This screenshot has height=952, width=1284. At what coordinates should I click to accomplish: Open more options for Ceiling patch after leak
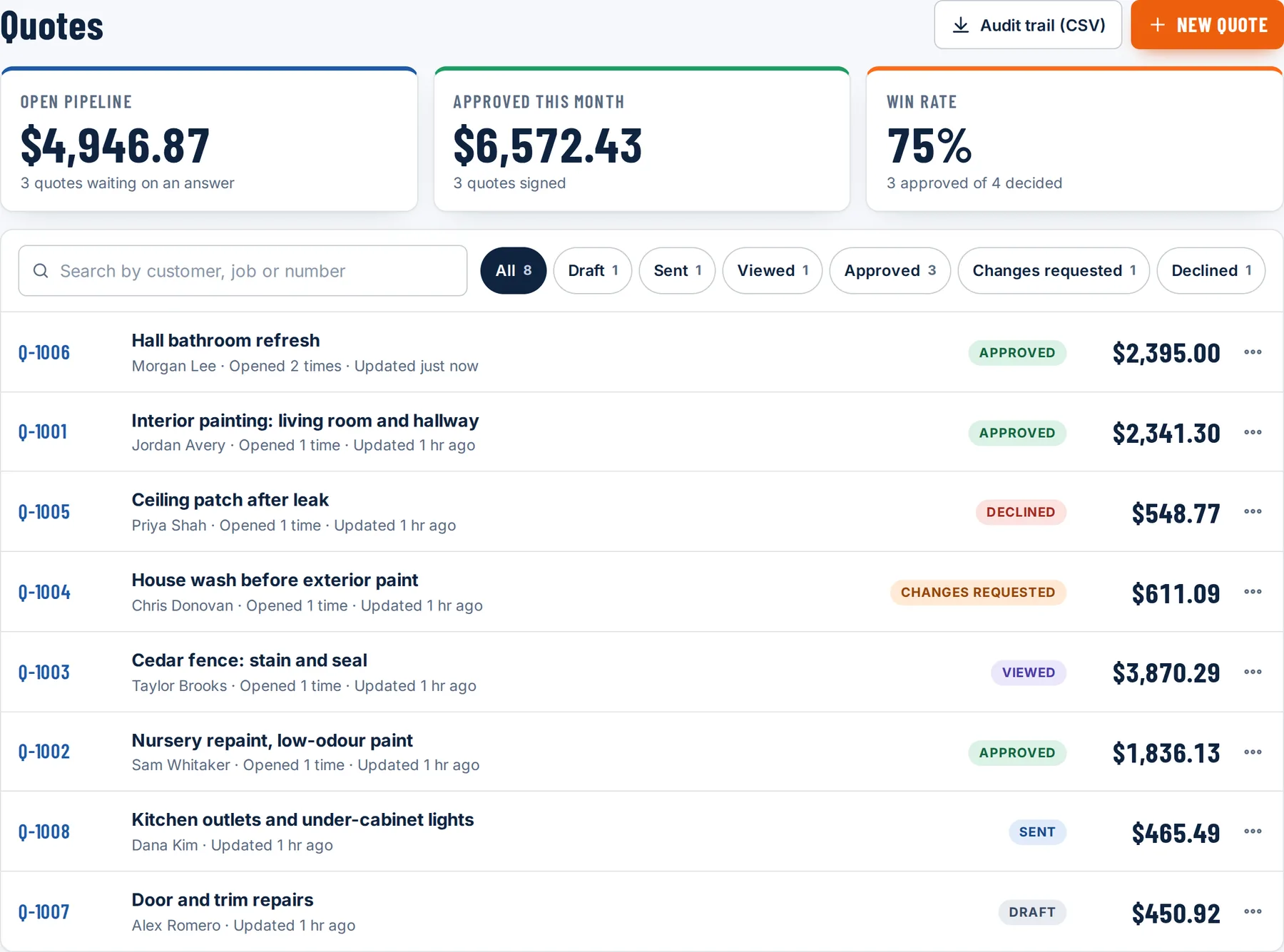point(1253,512)
